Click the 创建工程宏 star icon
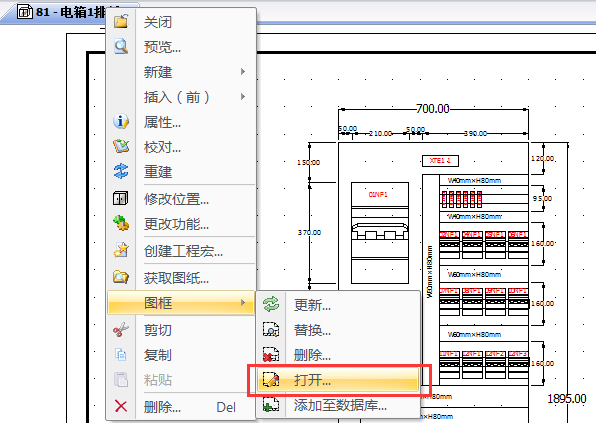 121,250
